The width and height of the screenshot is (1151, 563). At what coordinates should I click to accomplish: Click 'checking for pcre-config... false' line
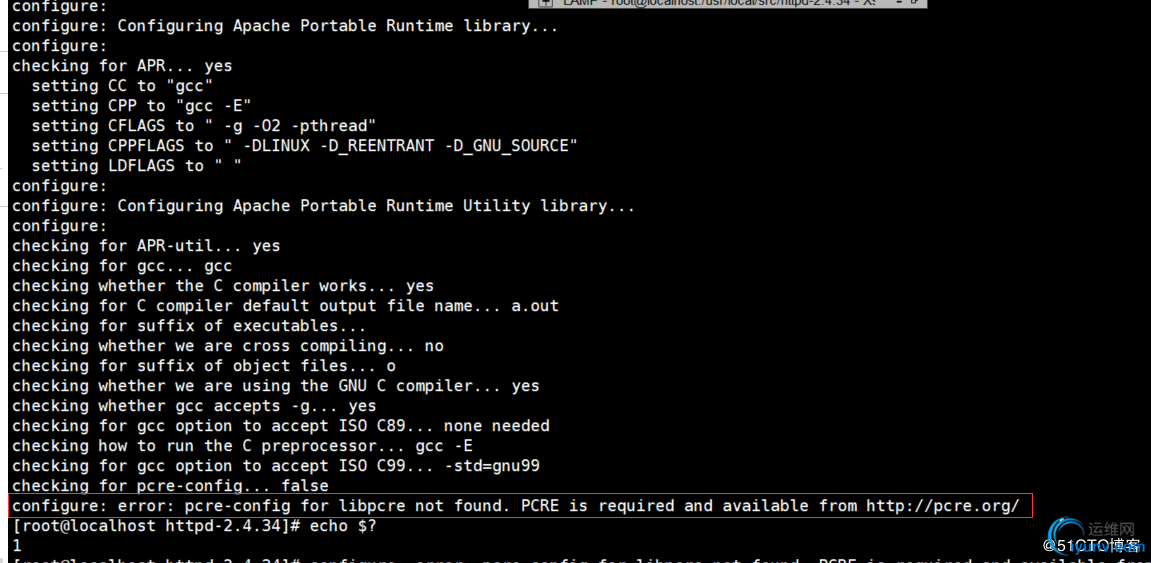tap(170, 485)
